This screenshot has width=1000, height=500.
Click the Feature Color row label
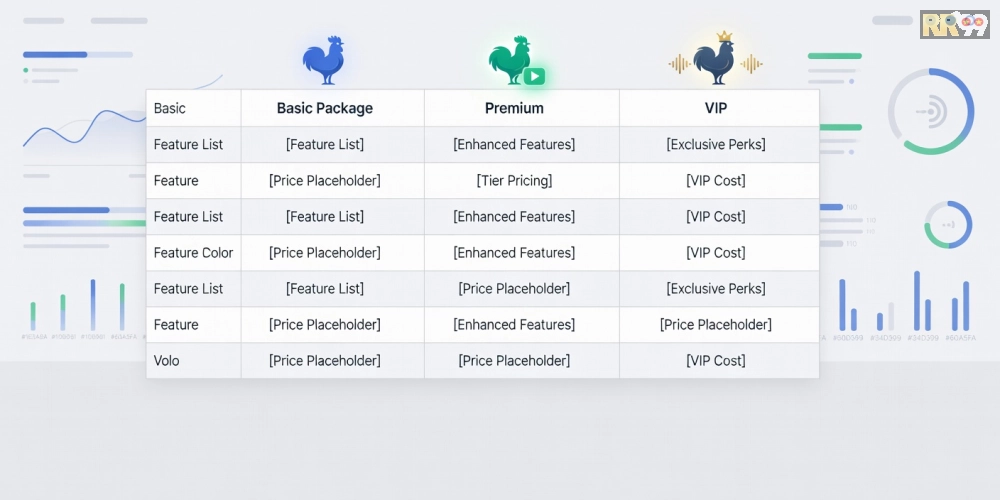tap(193, 253)
